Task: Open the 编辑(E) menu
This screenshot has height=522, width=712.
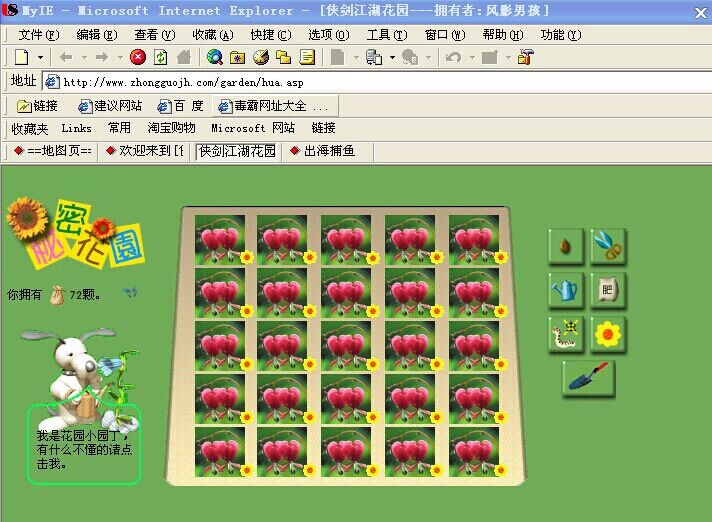Action: 97,35
